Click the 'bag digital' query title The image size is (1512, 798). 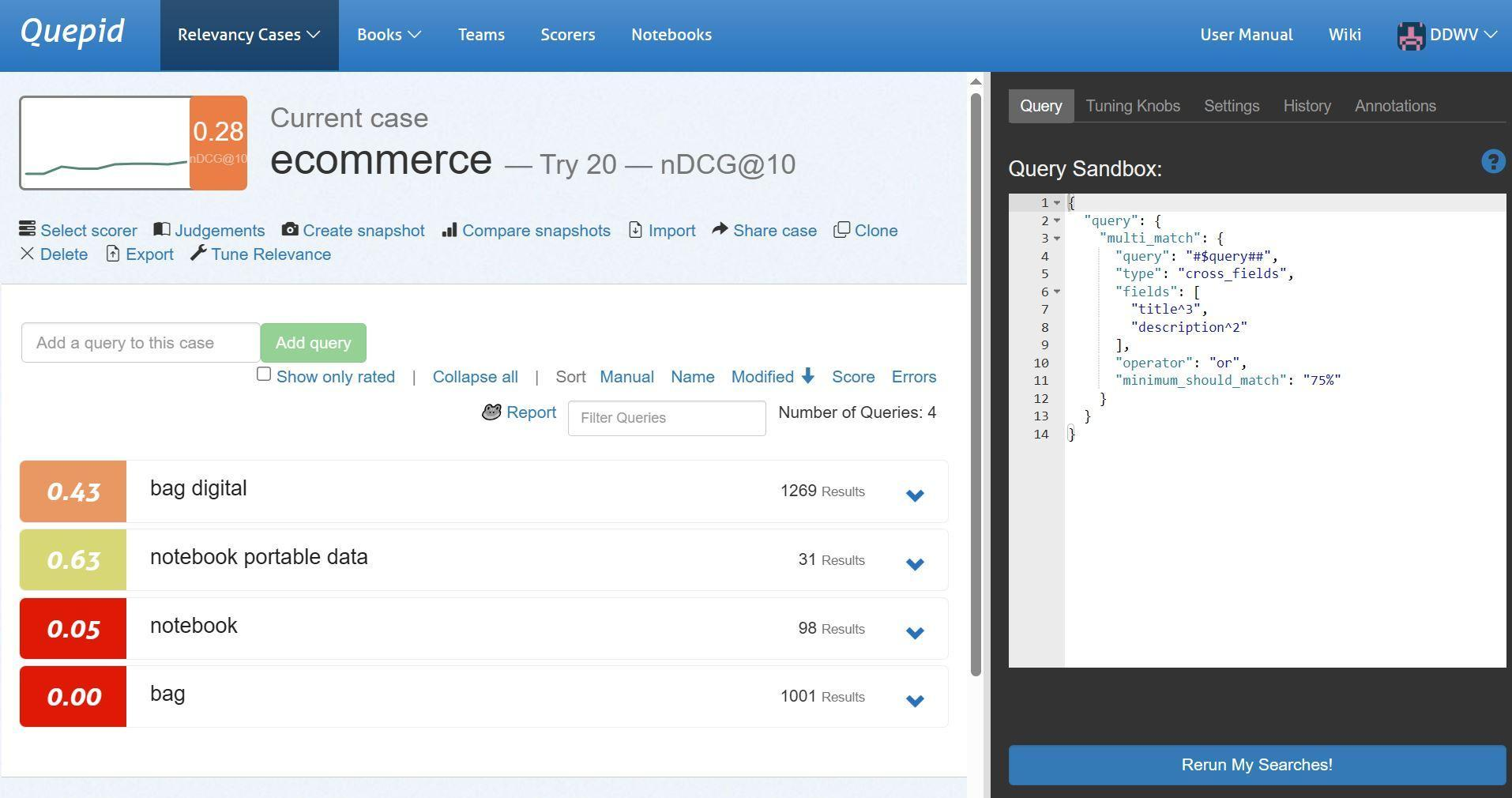click(x=198, y=488)
